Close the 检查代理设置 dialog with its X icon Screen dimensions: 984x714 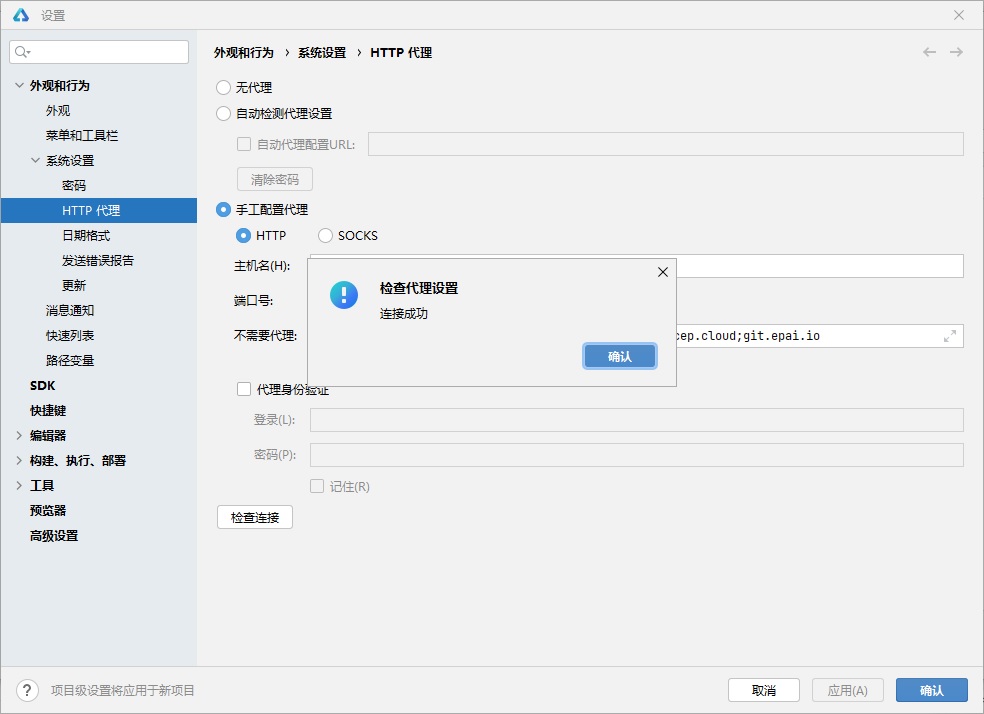(x=662, y=271)
